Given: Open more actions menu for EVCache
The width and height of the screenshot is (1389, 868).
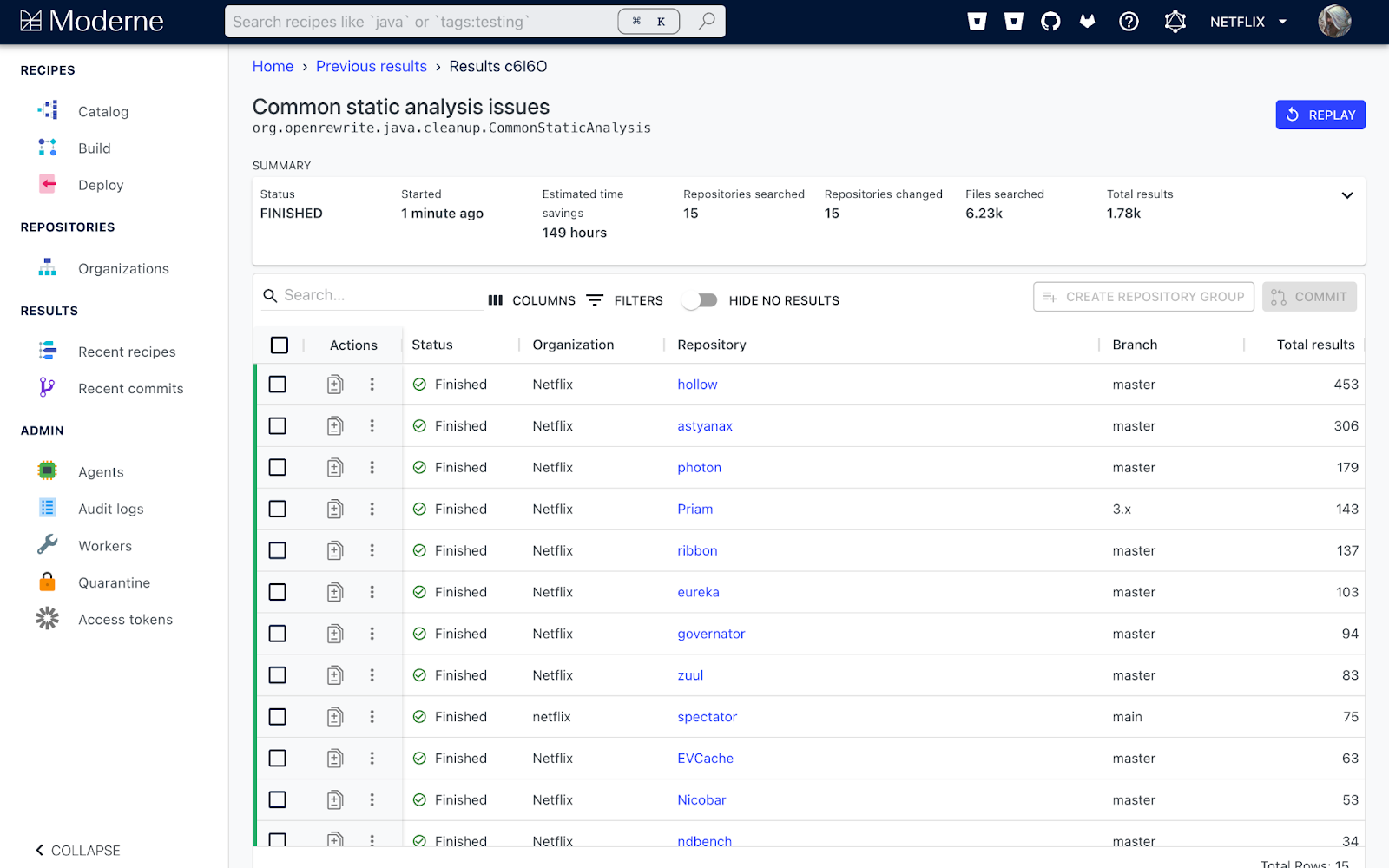Looking at the screenshot, I should click(372, 759).
